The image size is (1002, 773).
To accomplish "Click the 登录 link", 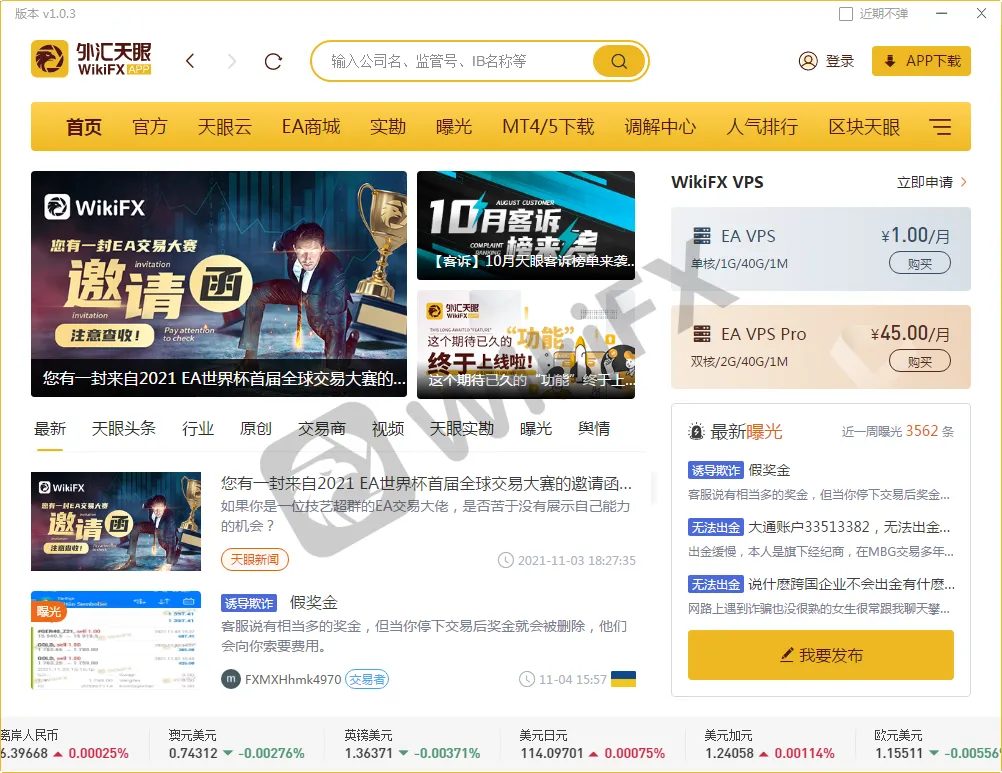I will pyautogui.click(x=840, y=61).
